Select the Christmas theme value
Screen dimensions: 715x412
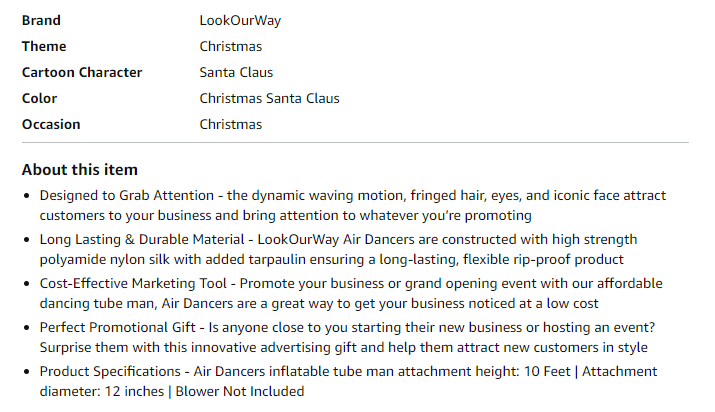[x=231, y=46]
